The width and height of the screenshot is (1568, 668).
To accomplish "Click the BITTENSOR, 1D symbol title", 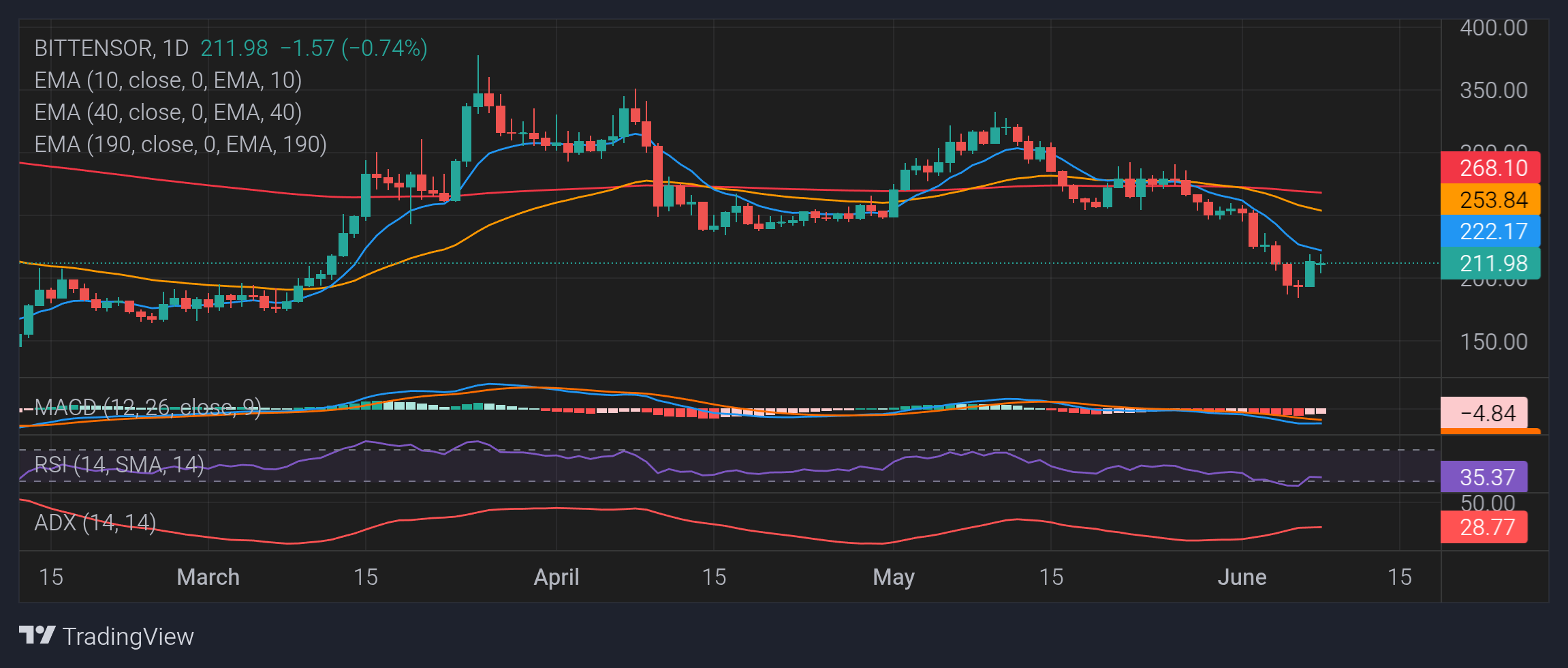I will [112, 48].
